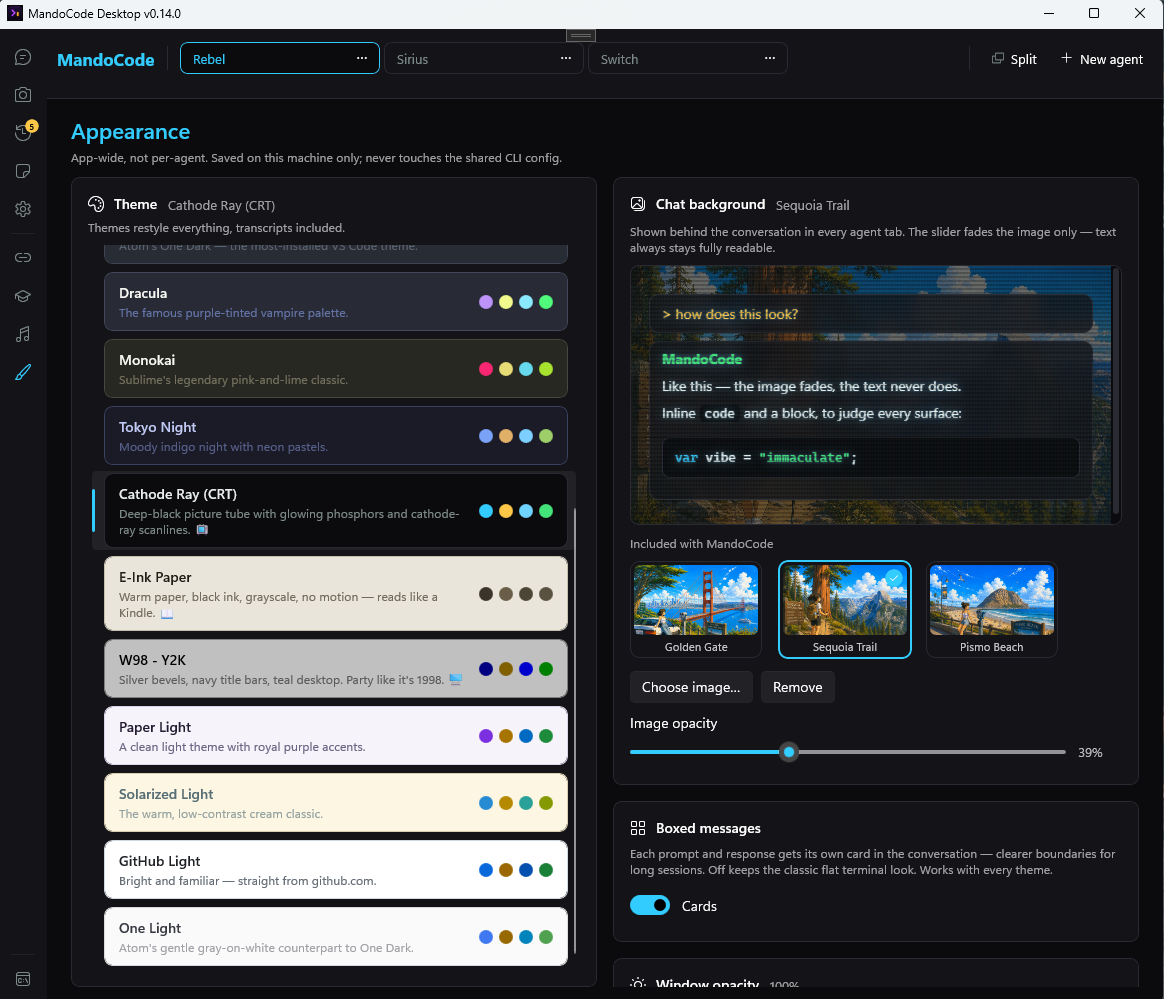Open history icon with badge 5

[x=23, y=133]
